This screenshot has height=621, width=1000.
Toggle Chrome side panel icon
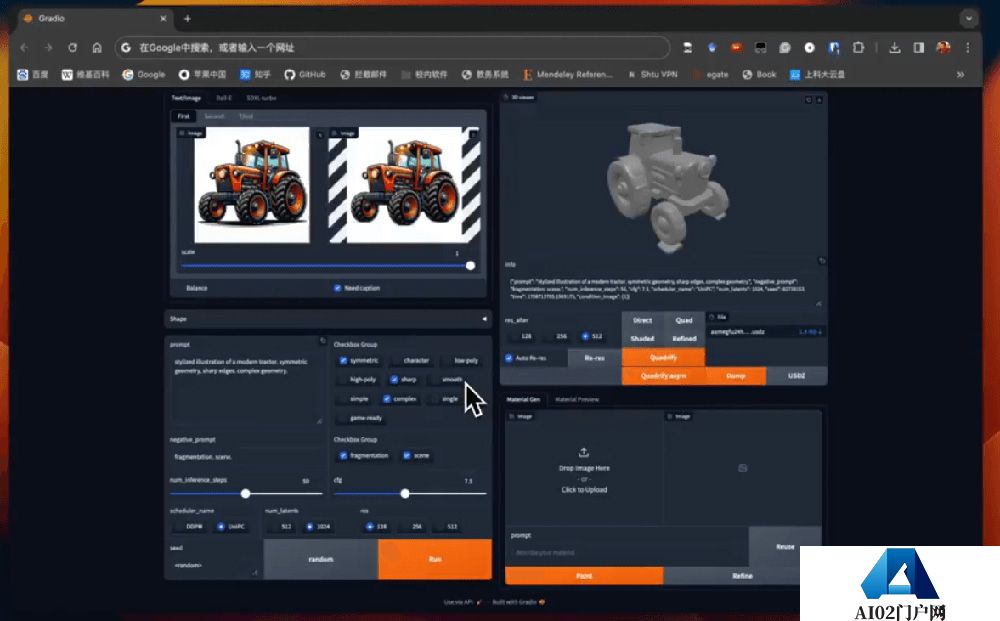919,48
